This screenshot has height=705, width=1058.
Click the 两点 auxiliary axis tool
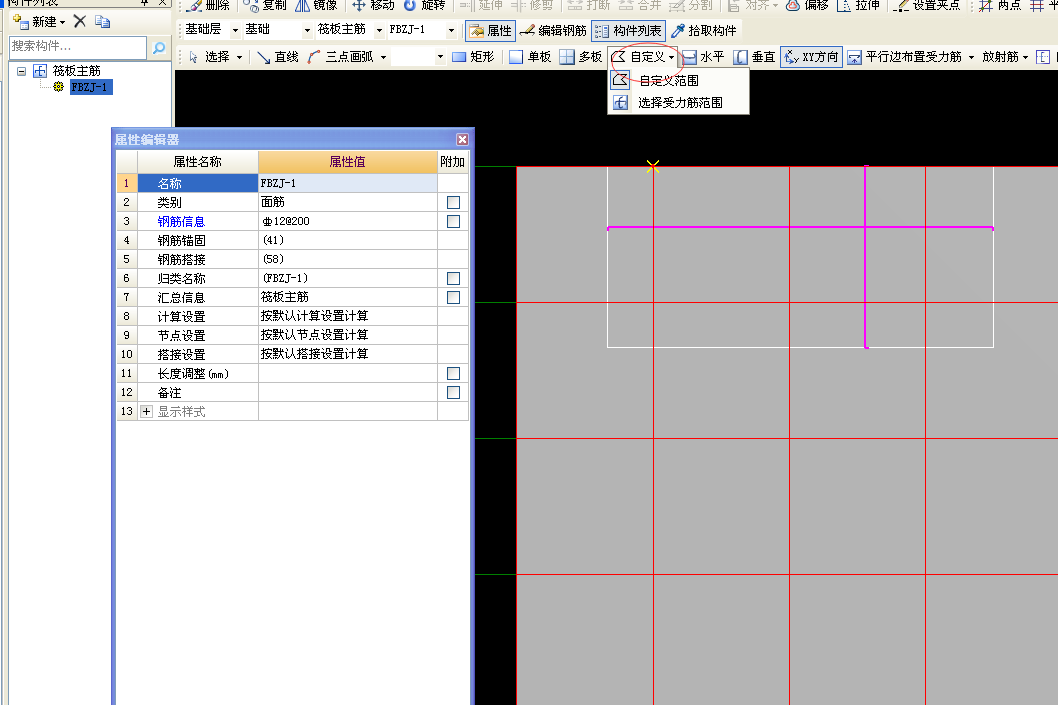[1000, 5]
